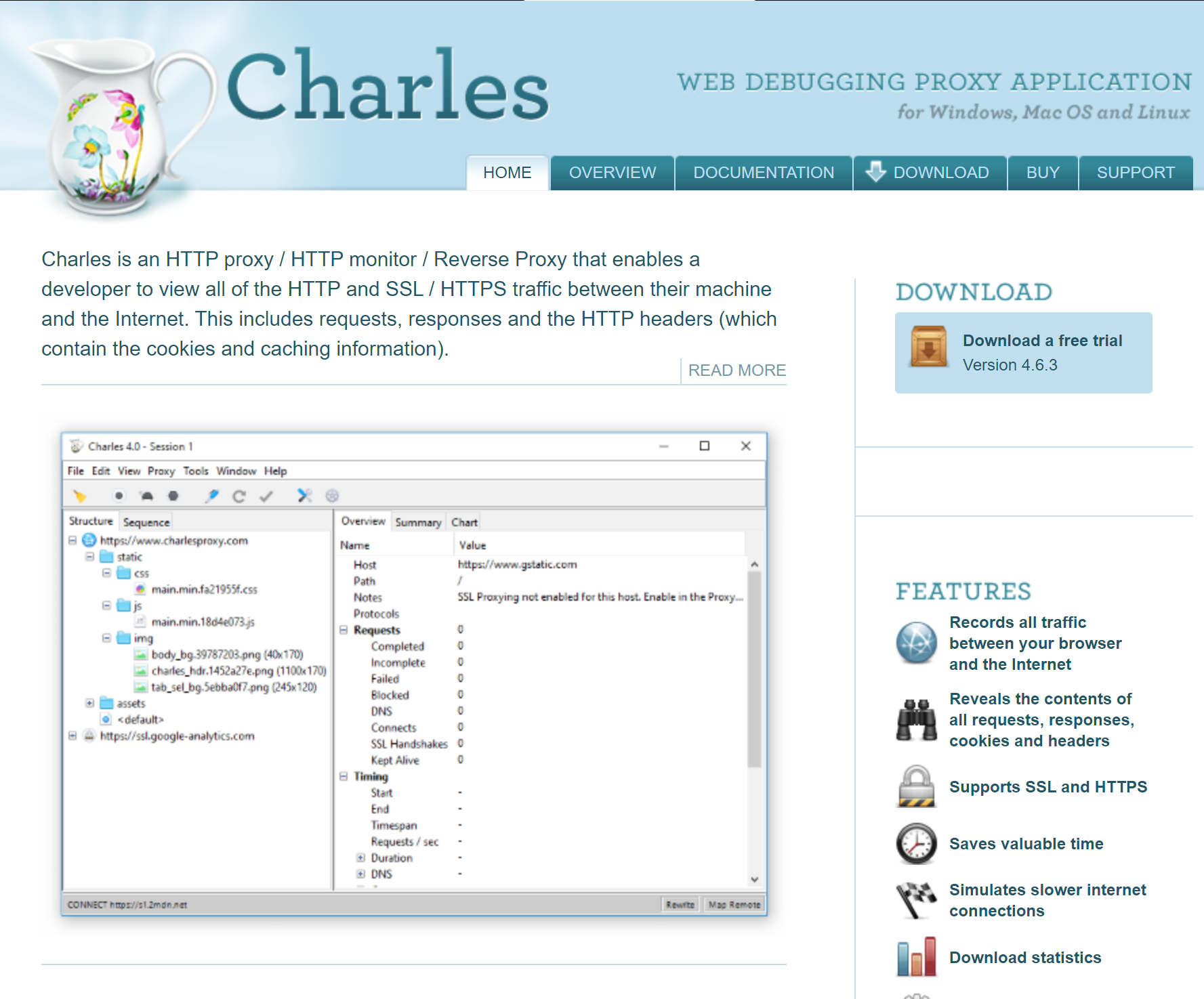Collapse the www.charlesproxy.com tree node

coord(72,540)
